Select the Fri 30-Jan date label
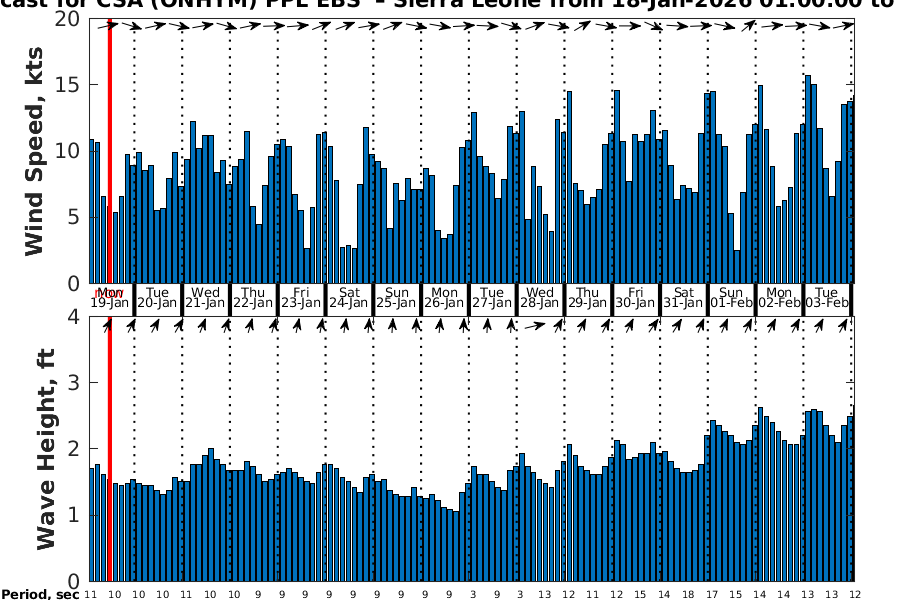Image resolution: width=900 pixels, height=600 pixels. point(635,298)
